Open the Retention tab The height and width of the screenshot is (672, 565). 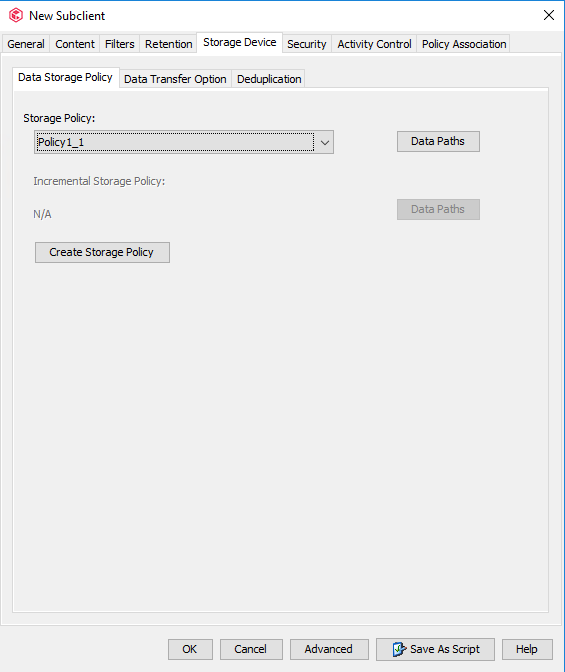[x=168, y=44]
